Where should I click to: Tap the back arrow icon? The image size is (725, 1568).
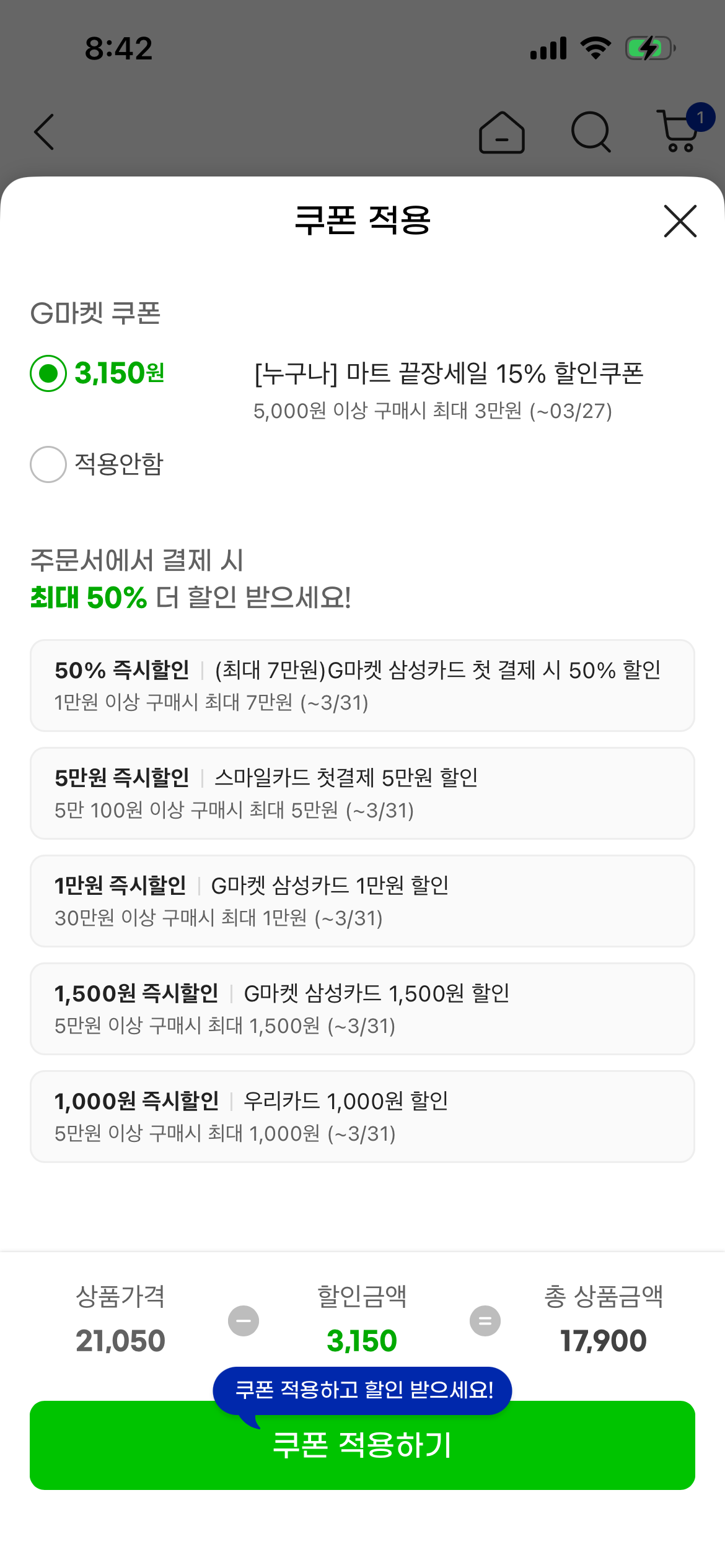[44, 132]
